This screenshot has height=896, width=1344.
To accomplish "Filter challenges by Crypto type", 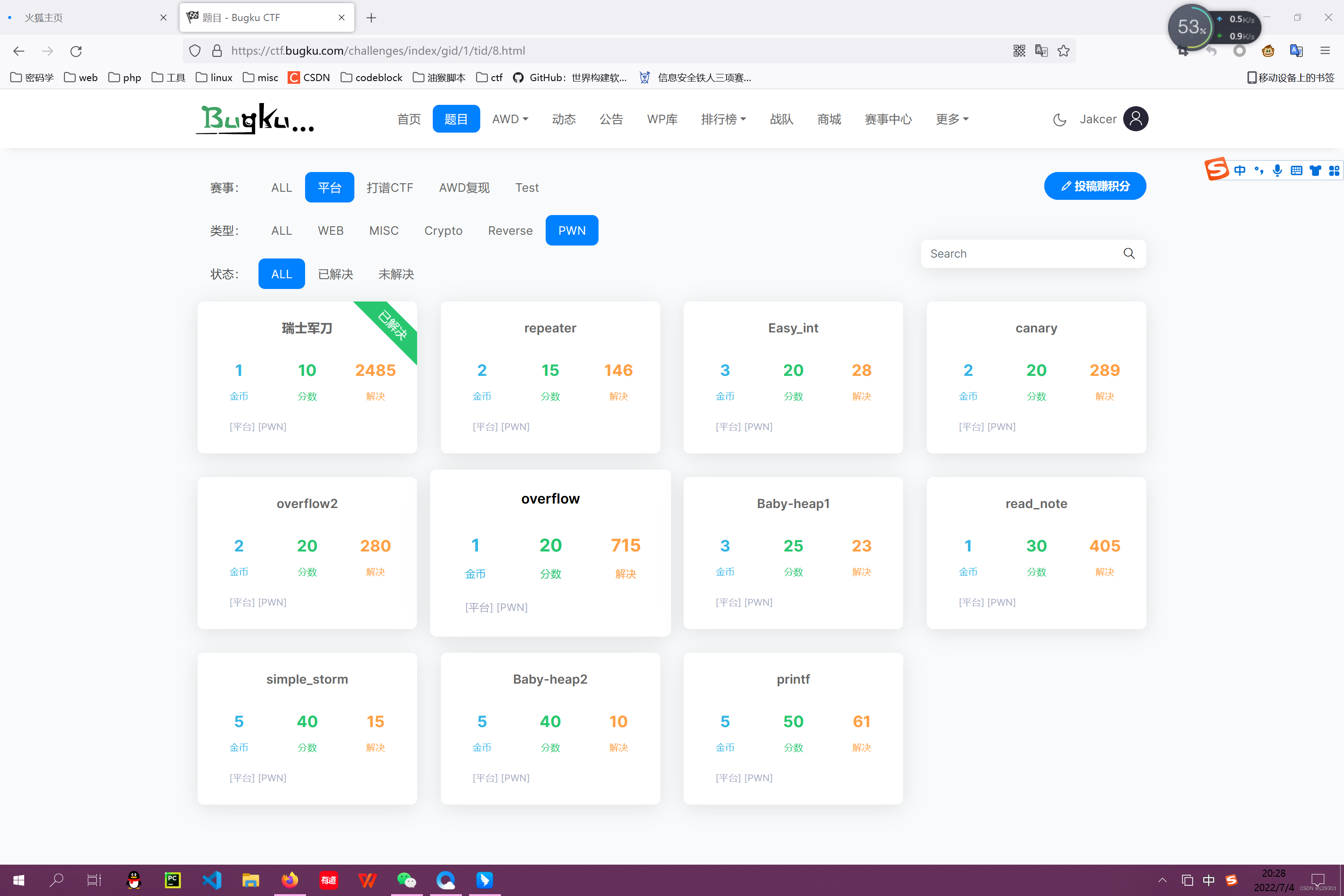I will tap(443, 230).
